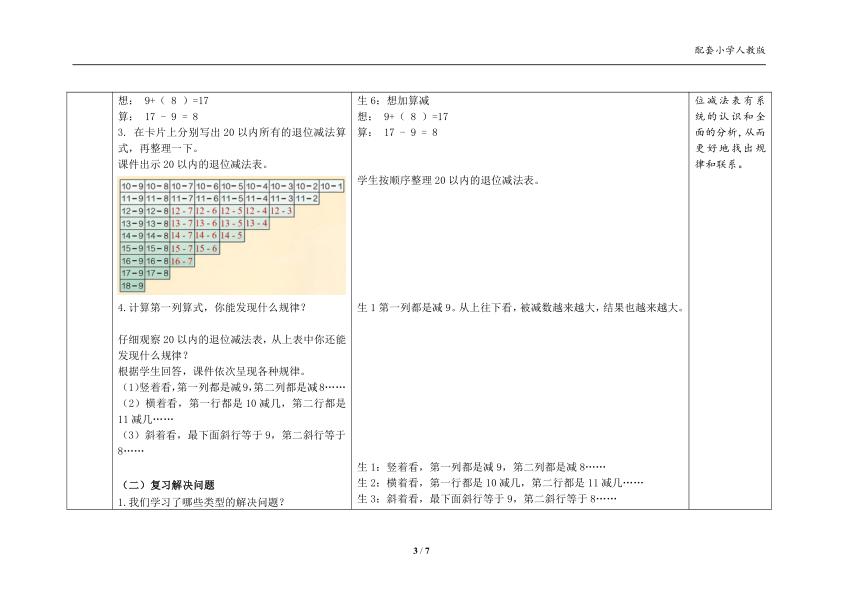Click the page number "3 / 7"
This screenshot has height=608, width=860.
coord(421,550)
